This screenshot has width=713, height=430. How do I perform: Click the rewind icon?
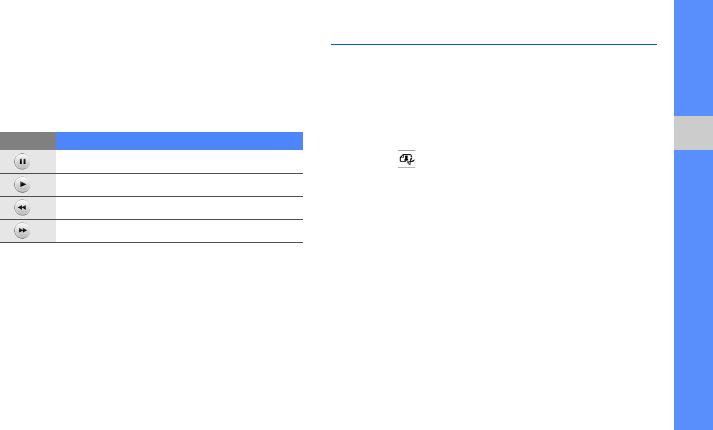(x=22, y=208)
